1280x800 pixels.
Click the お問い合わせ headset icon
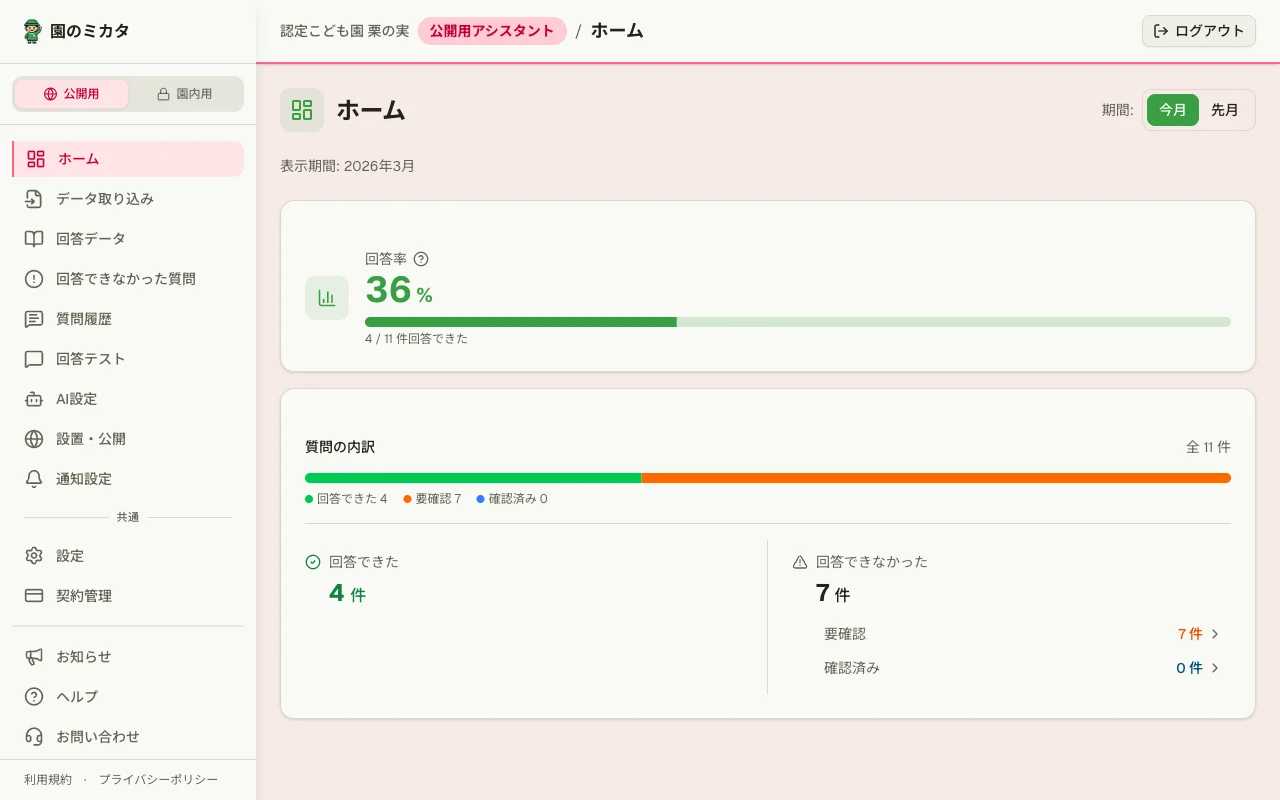pyautogui.click(x=34, y=737)
